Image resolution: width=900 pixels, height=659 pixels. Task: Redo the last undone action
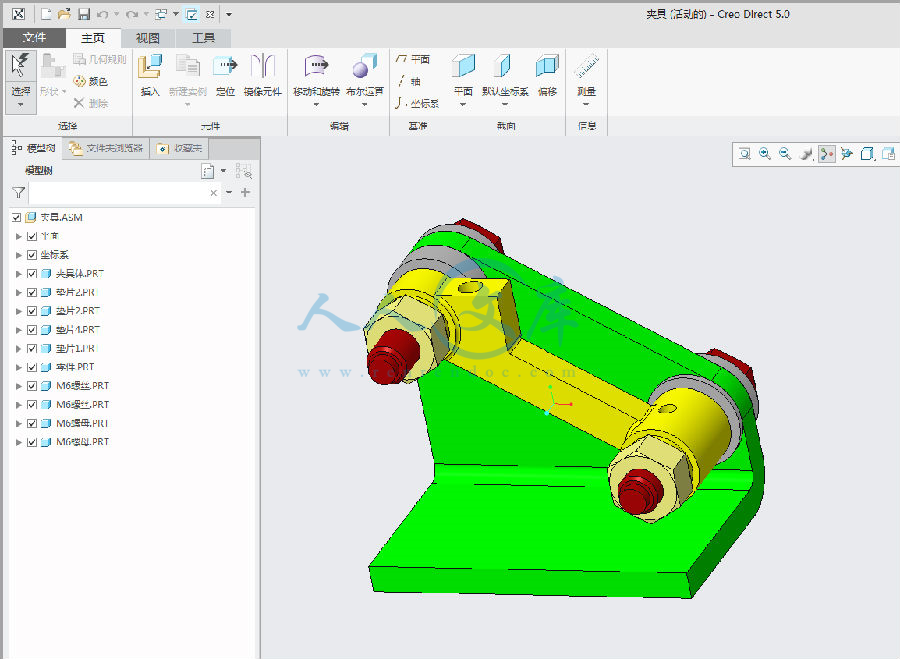131,14
